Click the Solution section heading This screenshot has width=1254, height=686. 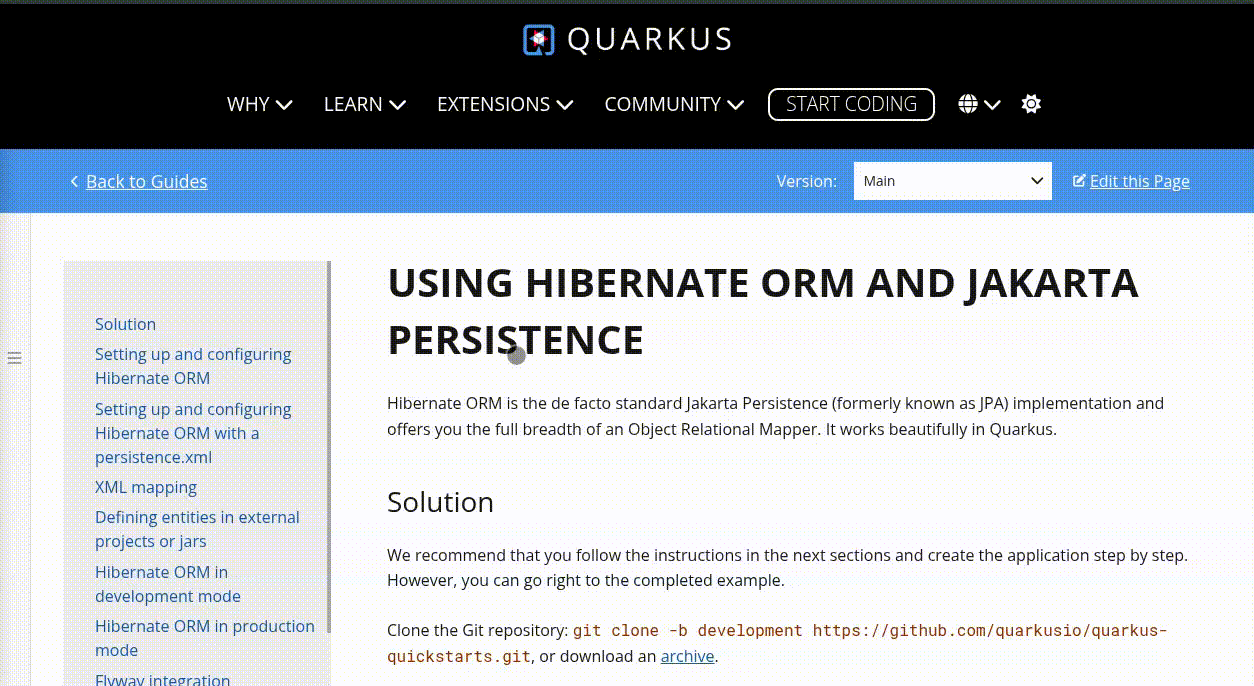[440, 502]
